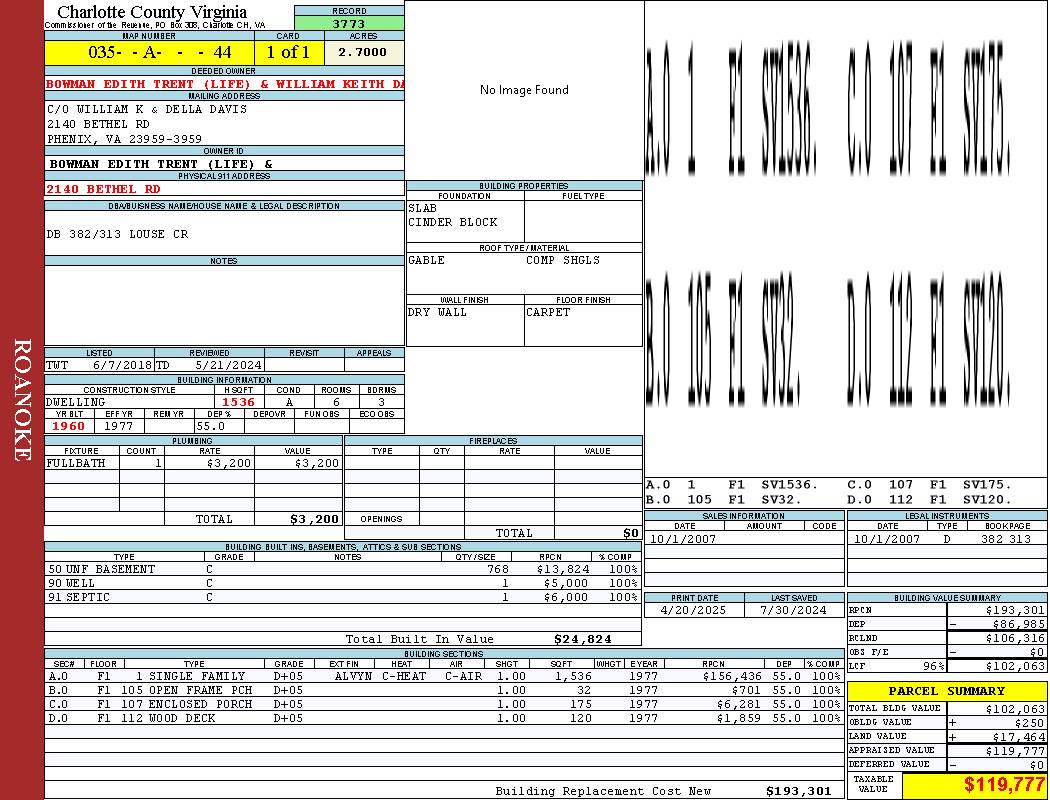Image resolution: width=1050 pixels, height=800 pixels.
Task: Click OBLDG value $250
Action: tap(1029, 723)
